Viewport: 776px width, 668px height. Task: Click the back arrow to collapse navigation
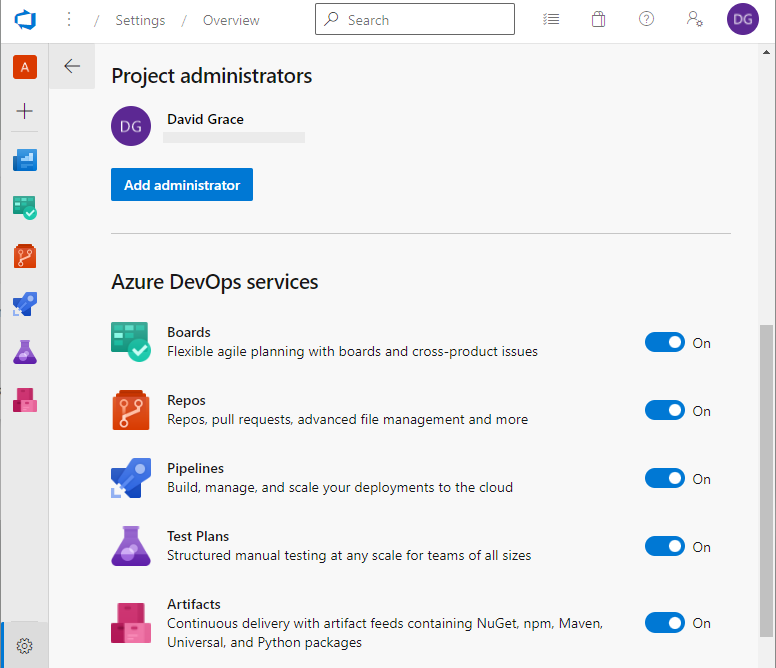72,66
